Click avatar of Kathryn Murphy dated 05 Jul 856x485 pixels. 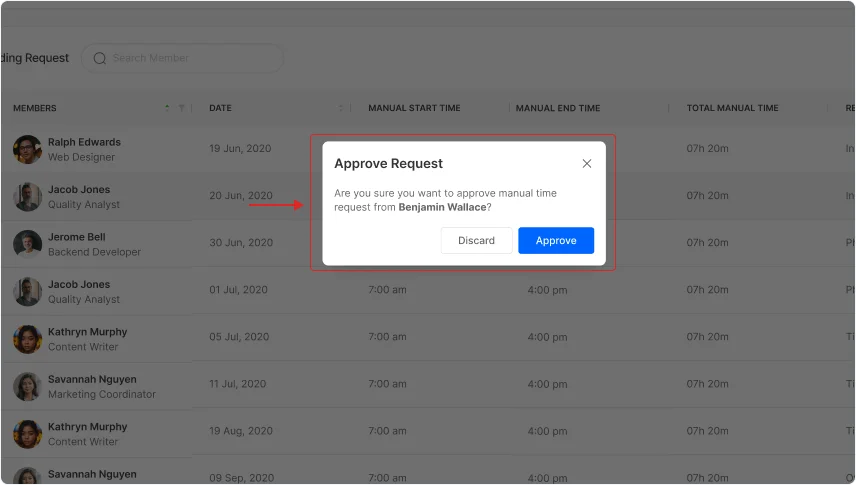[27, 339]
